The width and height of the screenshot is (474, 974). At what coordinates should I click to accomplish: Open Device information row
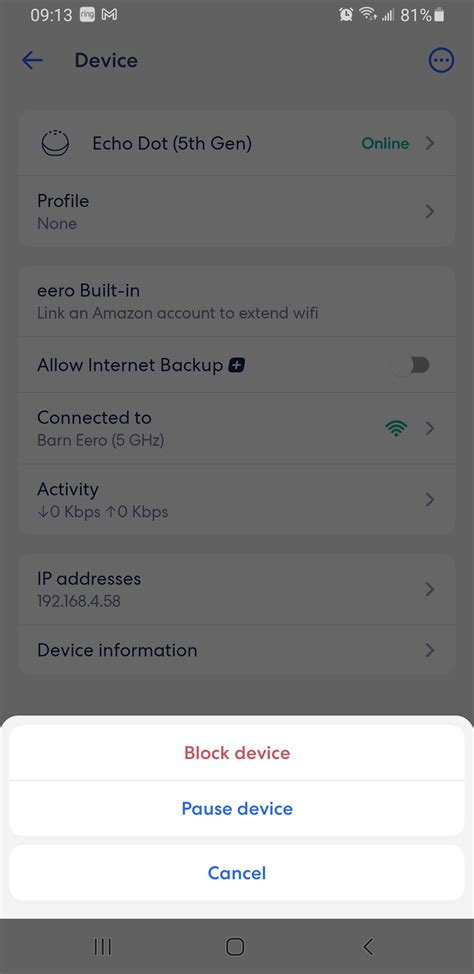pyautogui.click(x=237, y=650)
